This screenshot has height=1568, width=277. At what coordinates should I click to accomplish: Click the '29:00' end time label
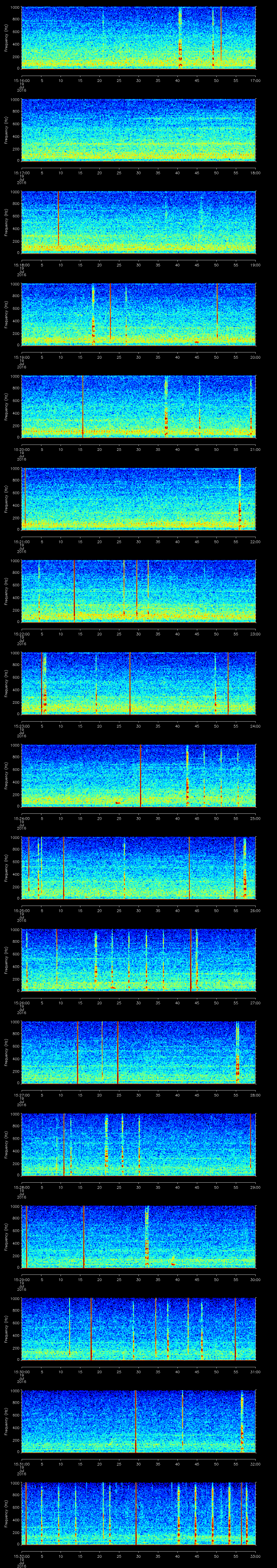coord(255,1187)
